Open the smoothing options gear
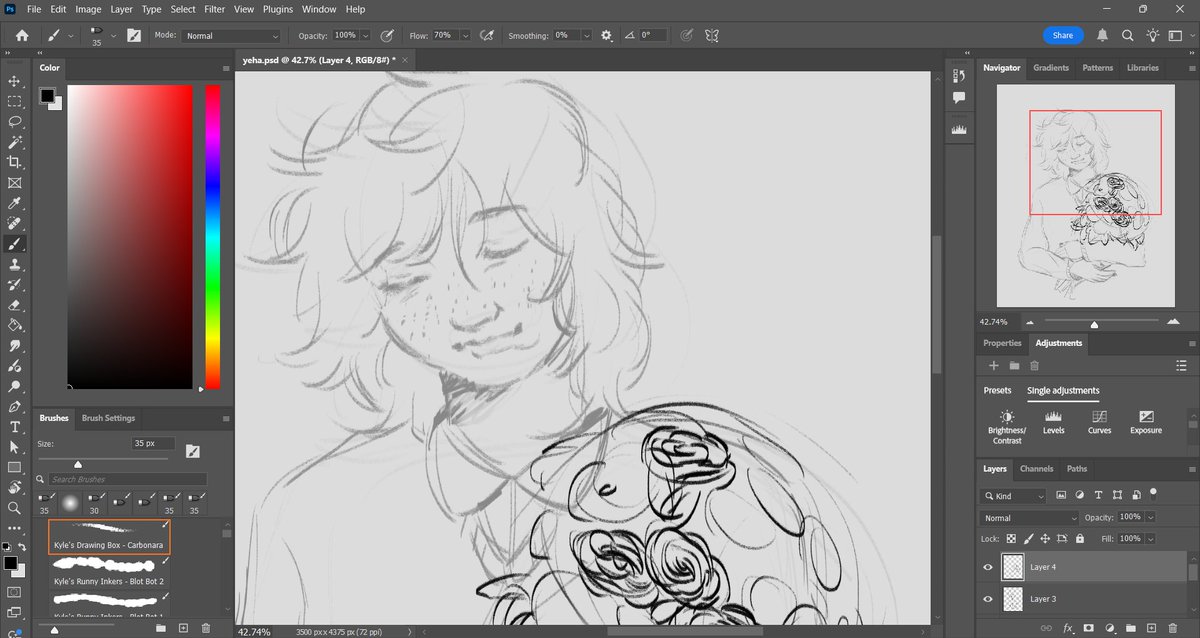 [606, 35]
